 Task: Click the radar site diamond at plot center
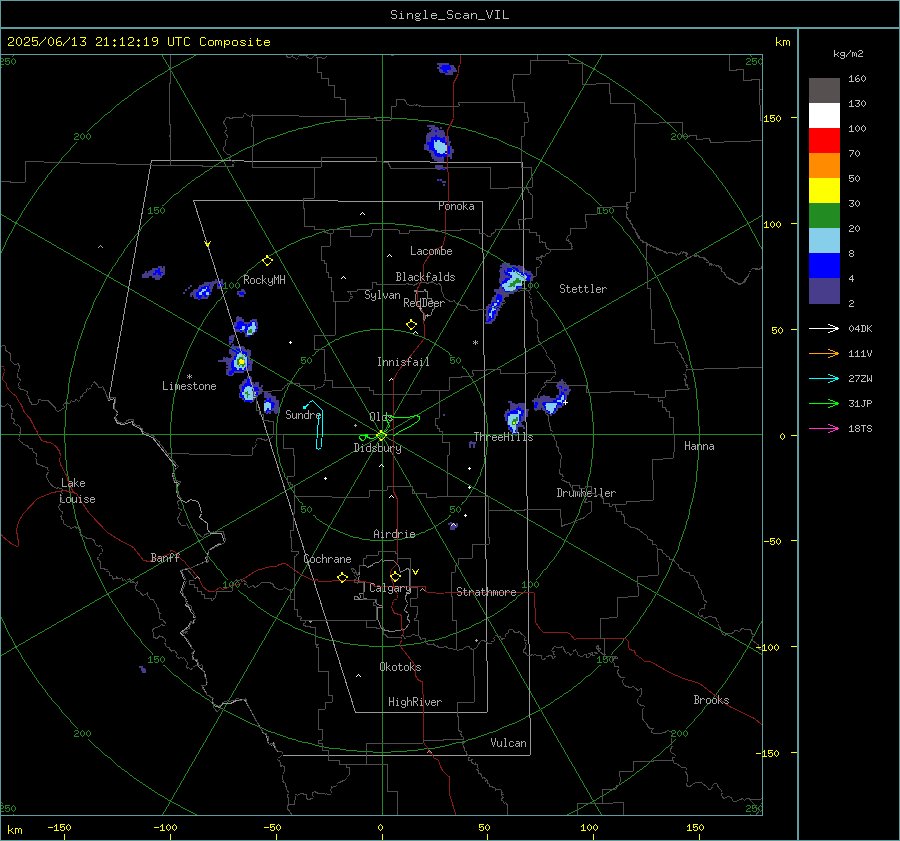click(x=382, y=435)
